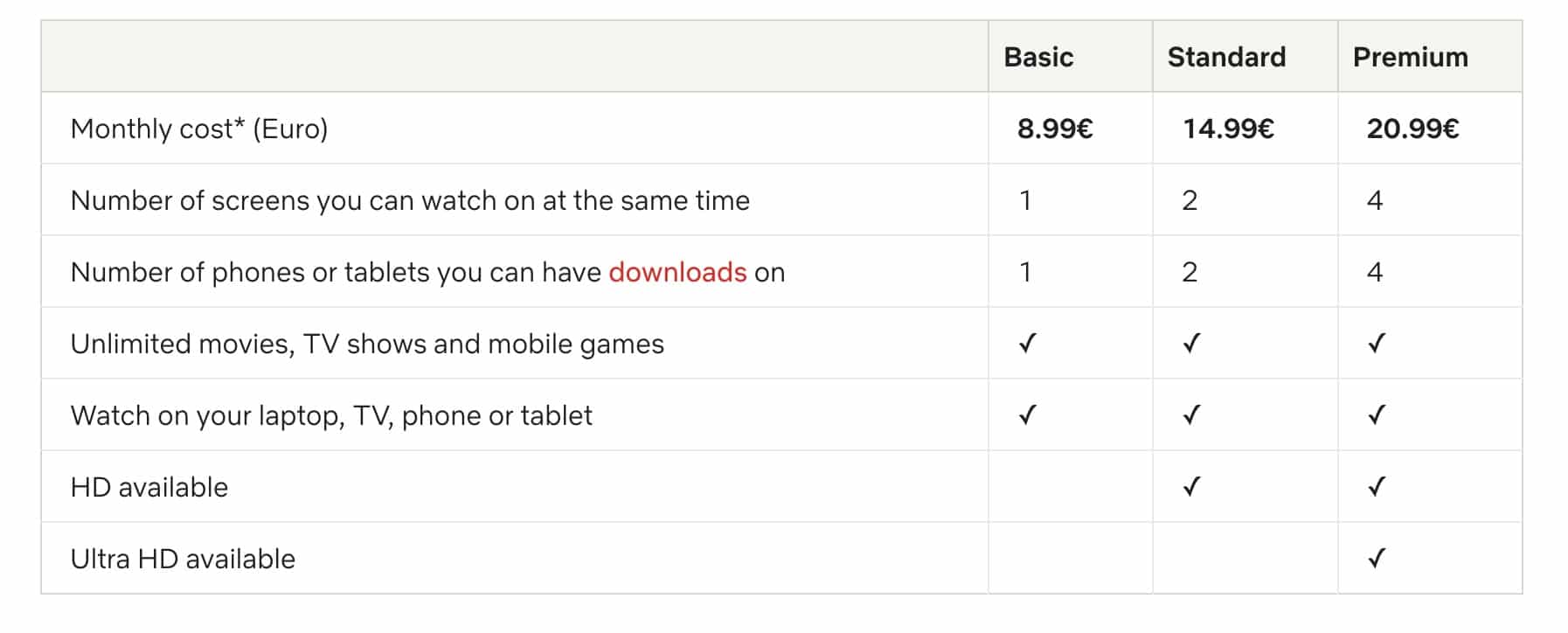Click Premium checkmark for Ultra HD available
Viewport: 1568px width, 633px height.
point(1377,559)
